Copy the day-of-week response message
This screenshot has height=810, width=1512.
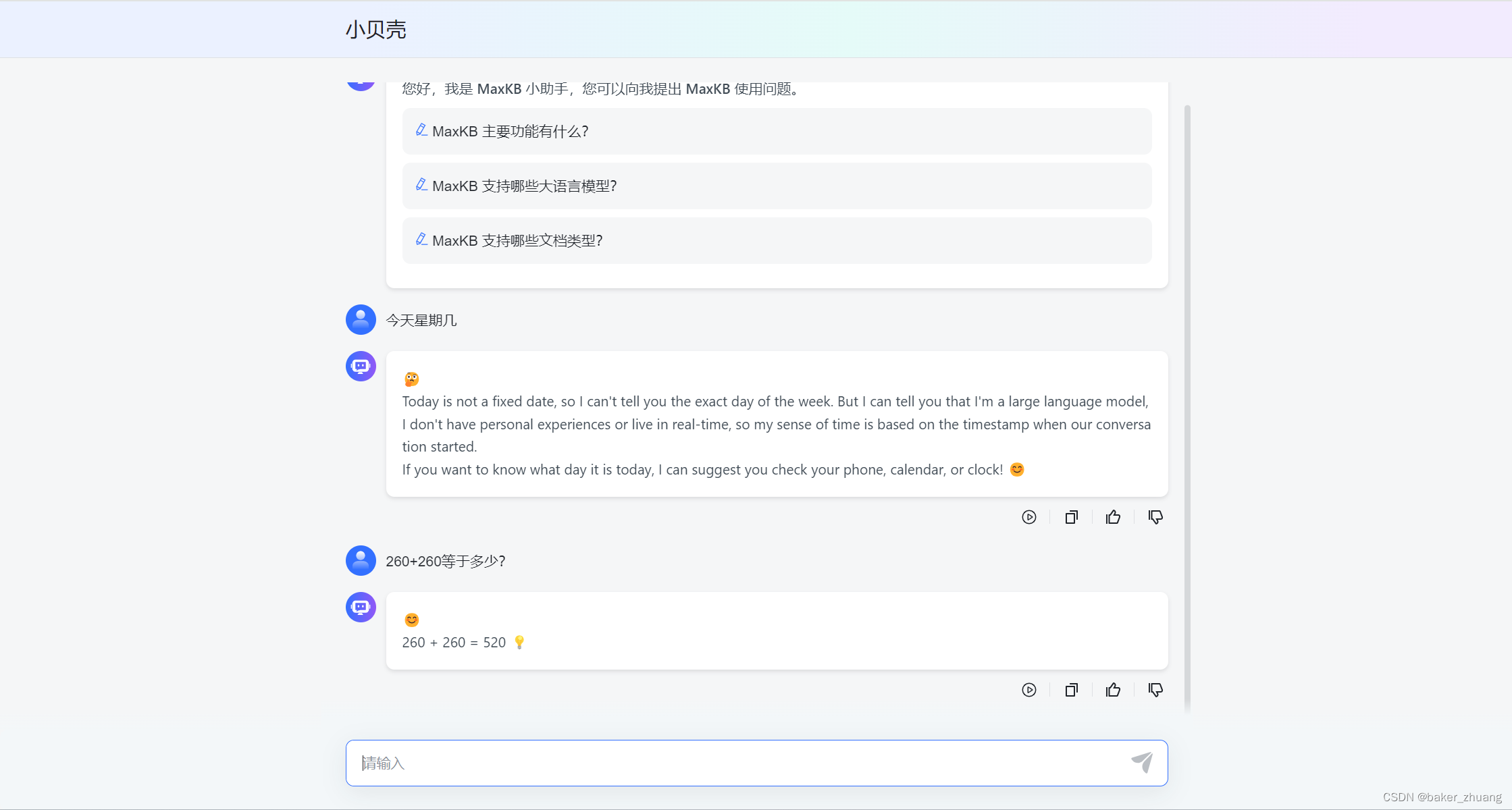1071,517
